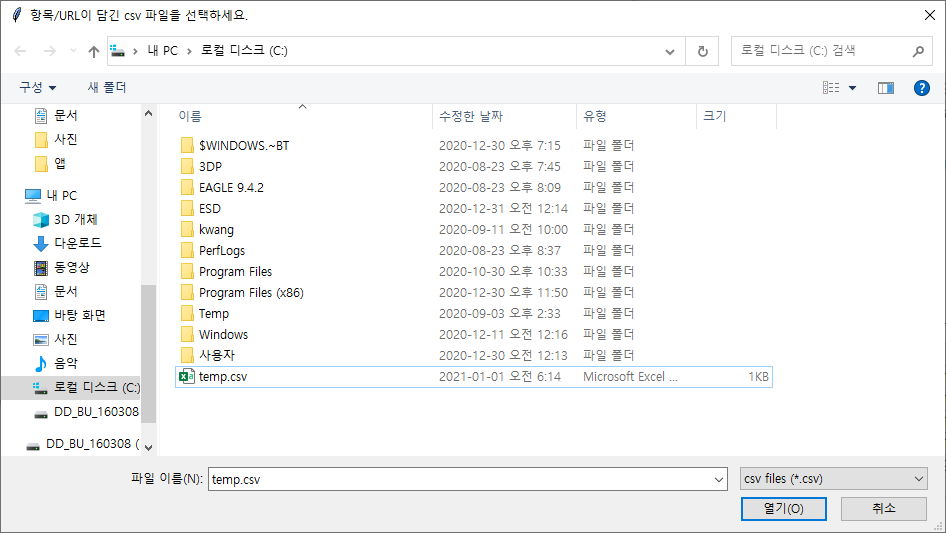Open the file name history dropdown arrow
Image resolution: width=946 pixels, height=533 pixels.
click(719, 479)
